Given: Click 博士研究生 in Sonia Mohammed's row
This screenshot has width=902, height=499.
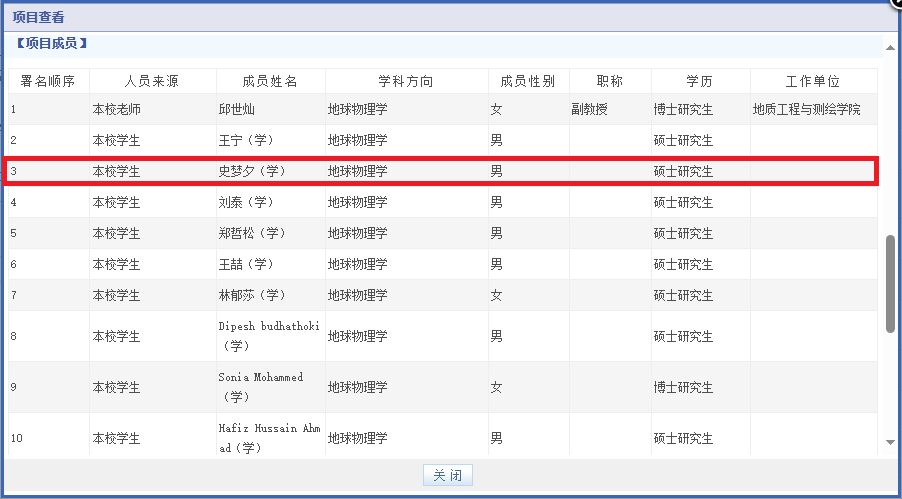Looking at the screenshot, I should [x=683, y=387].
